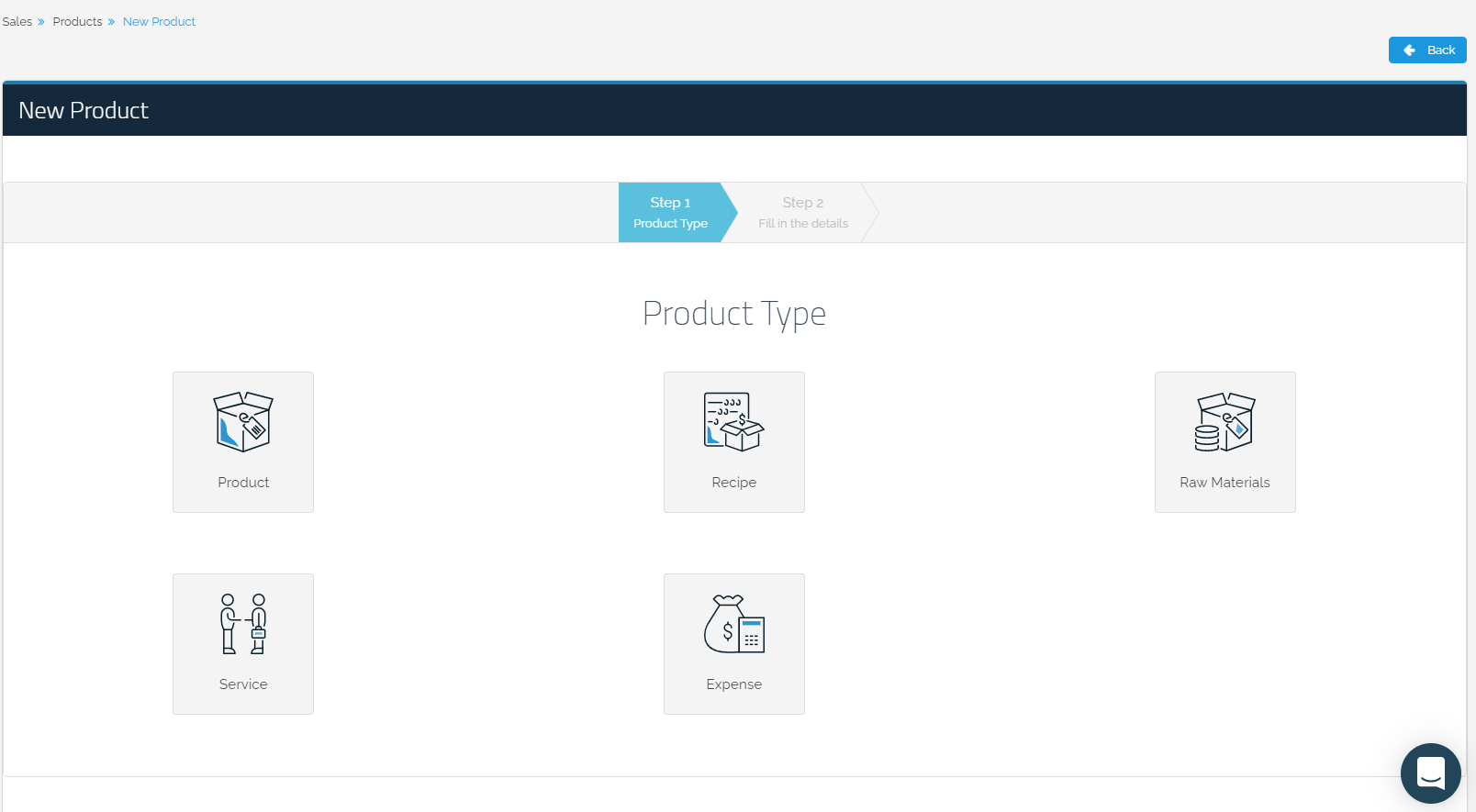Click the Raw Materials text label
Viewport: 1476px width, 812px height.
tap(1224, 483)
